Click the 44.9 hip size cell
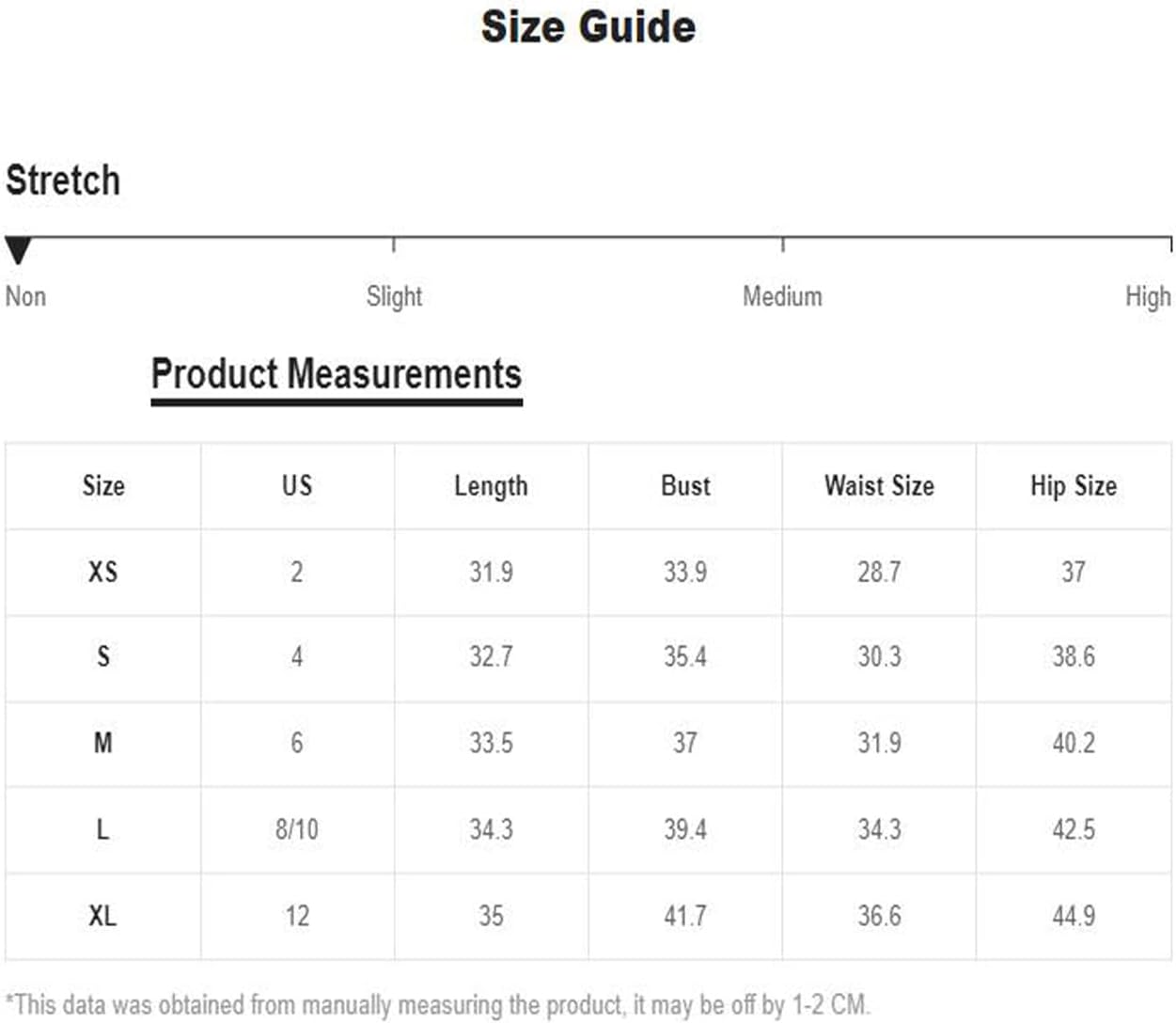 (x=1074, y=916)
